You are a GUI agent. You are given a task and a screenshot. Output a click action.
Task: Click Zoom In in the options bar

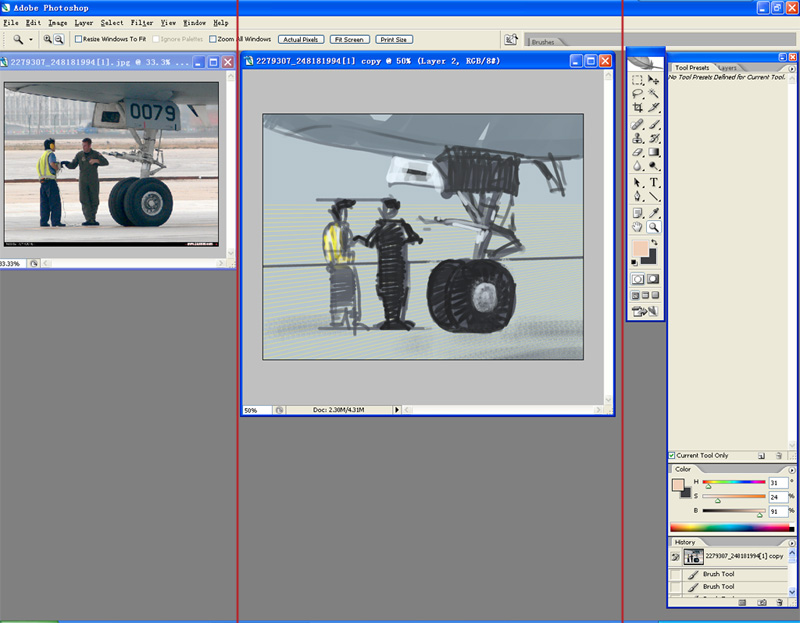(x=47, y=39)
